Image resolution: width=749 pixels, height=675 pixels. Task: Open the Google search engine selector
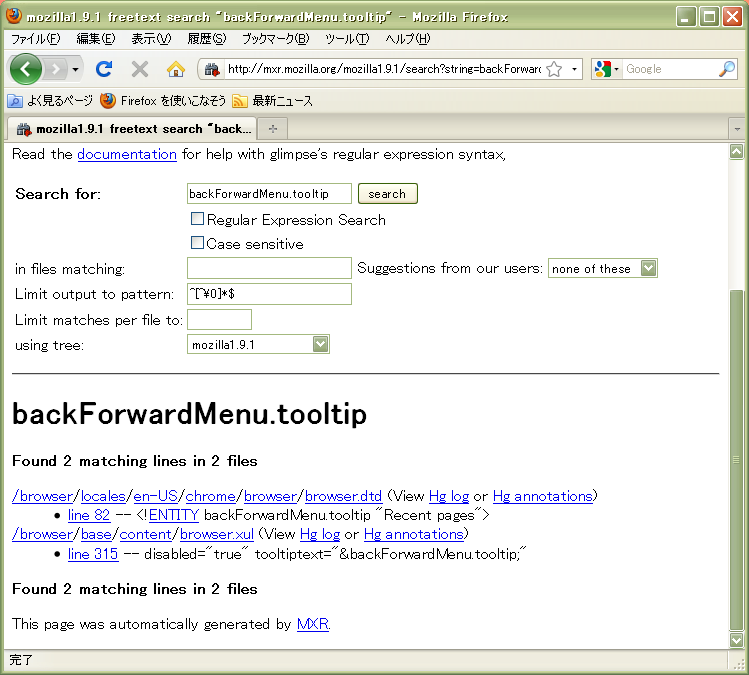coord(606,69)
